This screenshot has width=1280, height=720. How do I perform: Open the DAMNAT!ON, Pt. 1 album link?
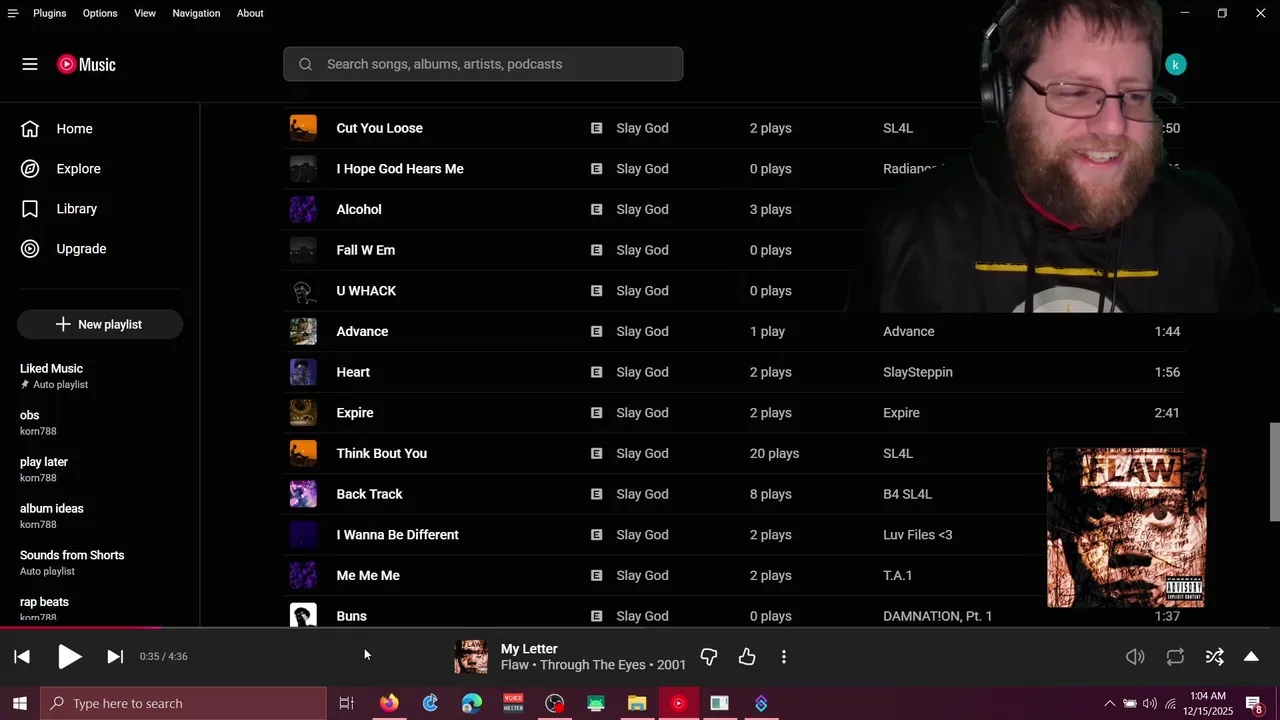937,616
